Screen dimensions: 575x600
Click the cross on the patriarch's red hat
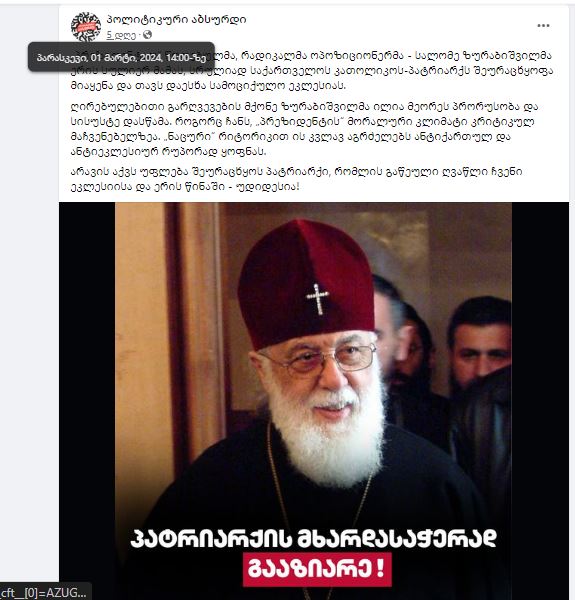click(x=318, y=299)
